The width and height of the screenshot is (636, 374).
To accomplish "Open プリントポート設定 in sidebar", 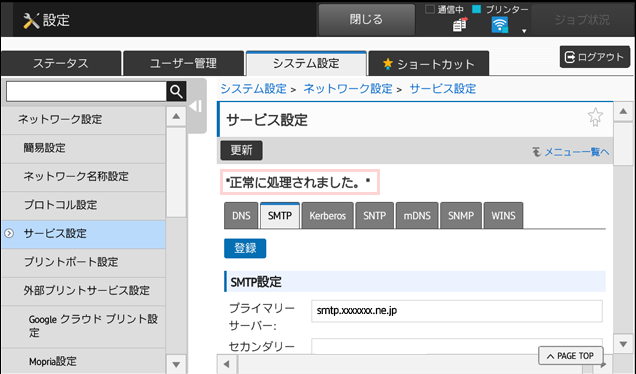I will 84,262.
